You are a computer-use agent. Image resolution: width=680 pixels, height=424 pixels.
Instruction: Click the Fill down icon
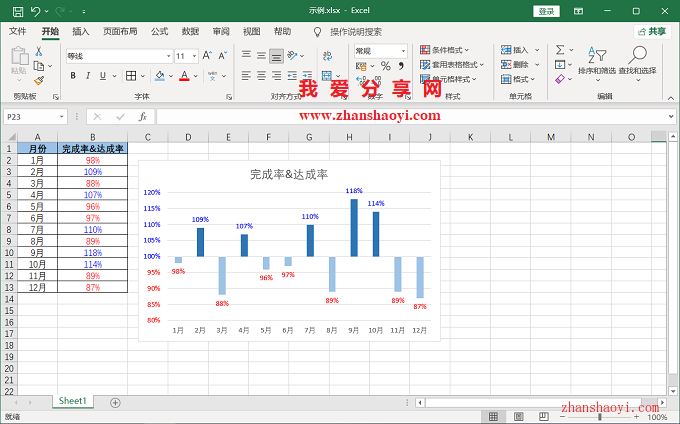[x=560, y=65]
